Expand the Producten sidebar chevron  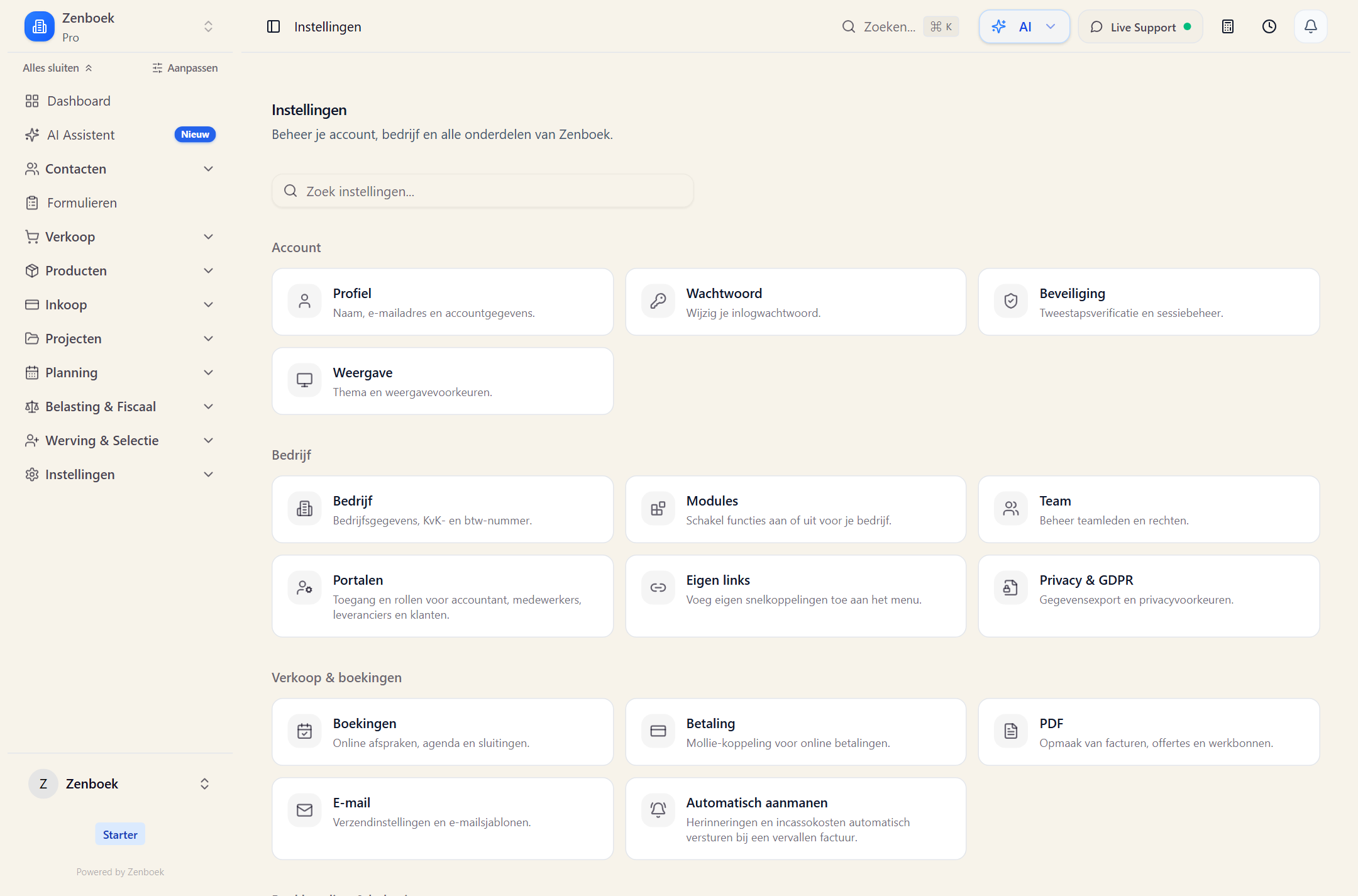click(209, 270)
